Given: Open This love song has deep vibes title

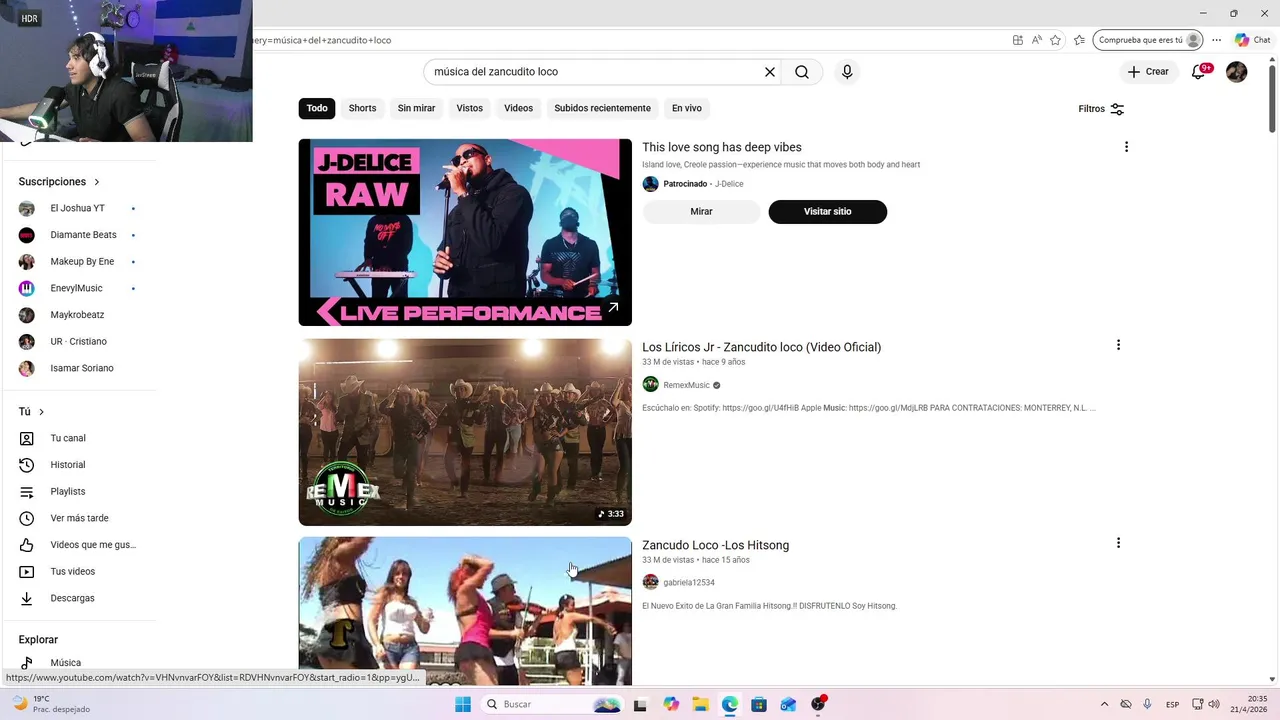Looking at the screenshot, I should pos(721,147).
